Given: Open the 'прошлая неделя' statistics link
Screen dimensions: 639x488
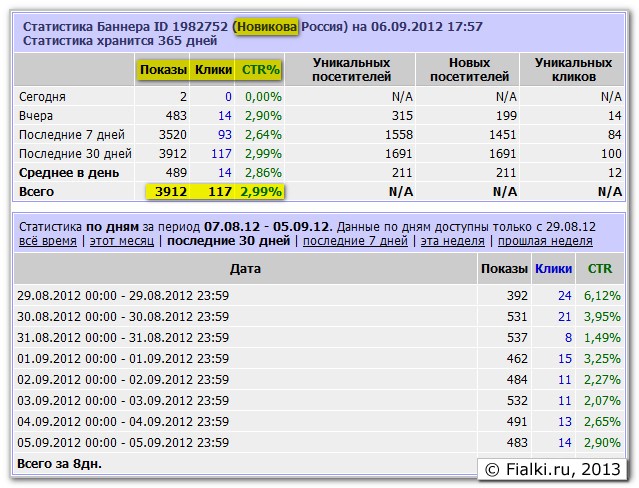Looking at the screenshot, I should coord(545,241).
